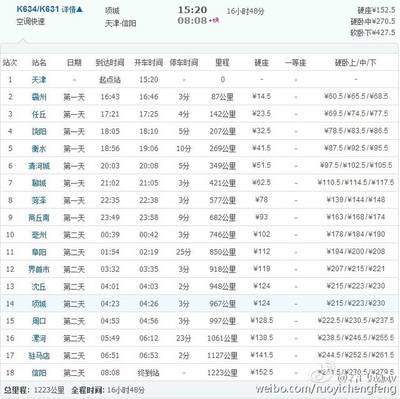Click the 硬座¥152.5 price in the header
Viewport: 400px width, 399px height.
(376, 11)
